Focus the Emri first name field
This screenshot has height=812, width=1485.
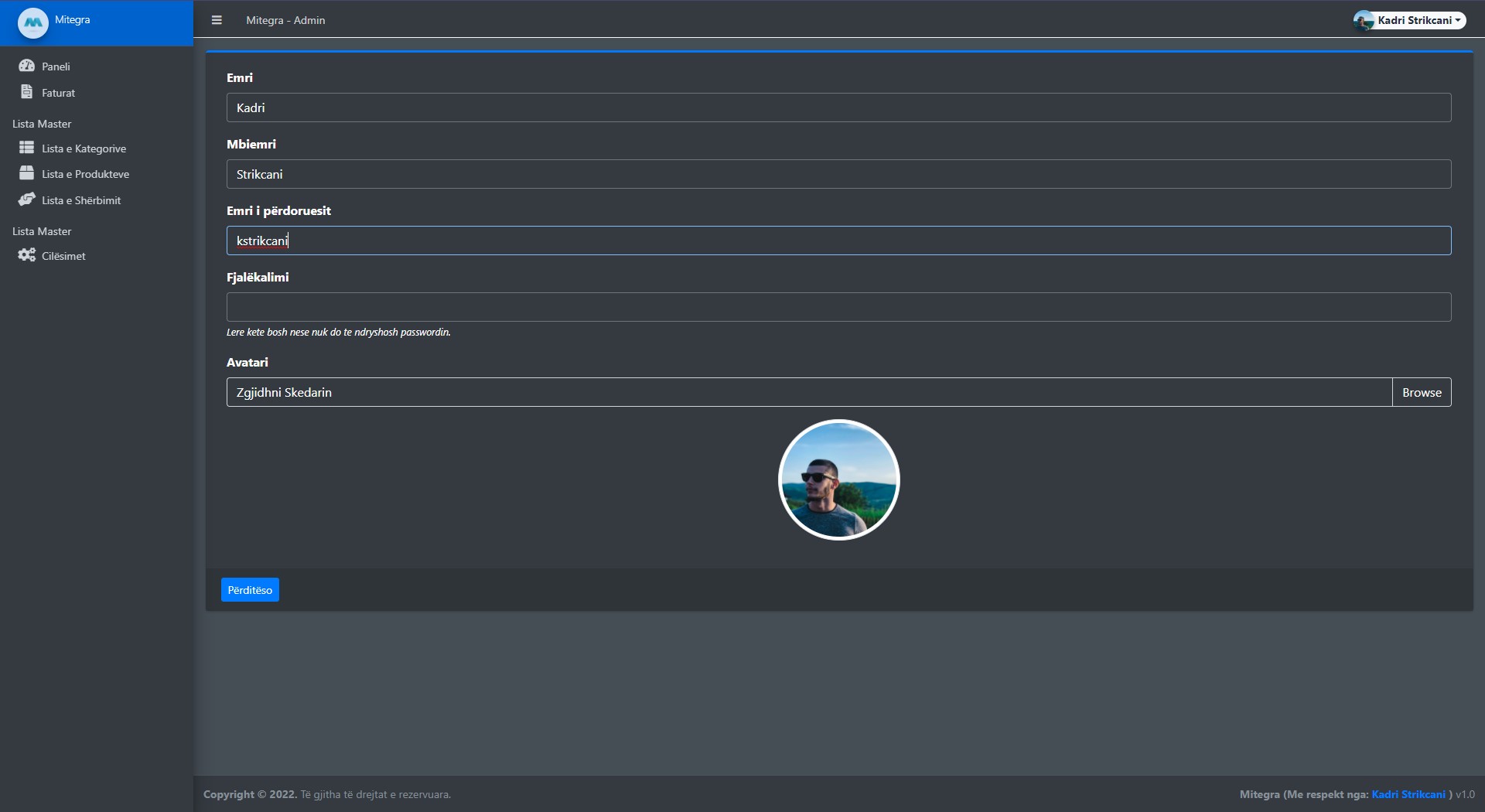tap(838, 107)
